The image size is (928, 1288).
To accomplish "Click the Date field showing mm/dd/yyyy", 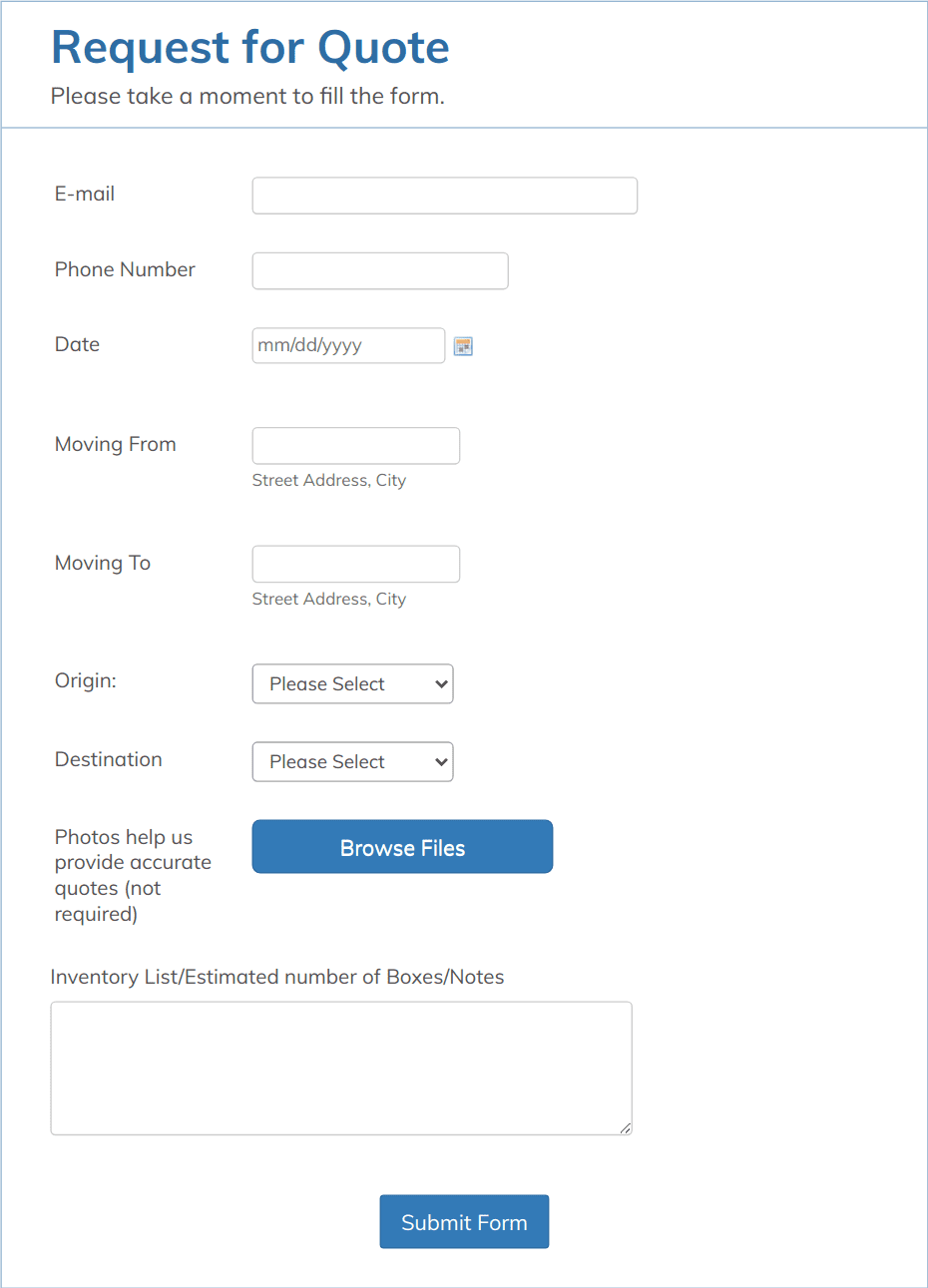I will click(x=348, y=345).
